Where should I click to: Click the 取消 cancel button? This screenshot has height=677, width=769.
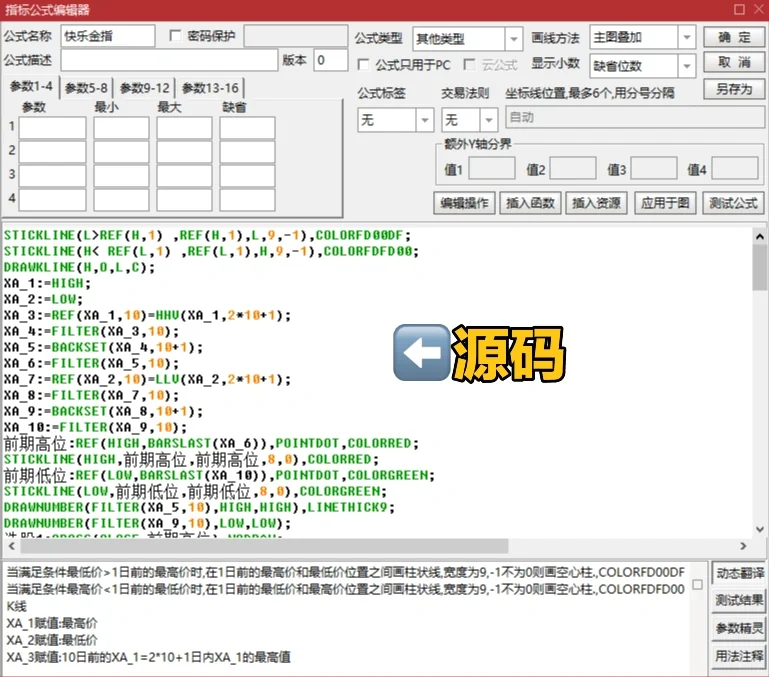coord(734,62)
